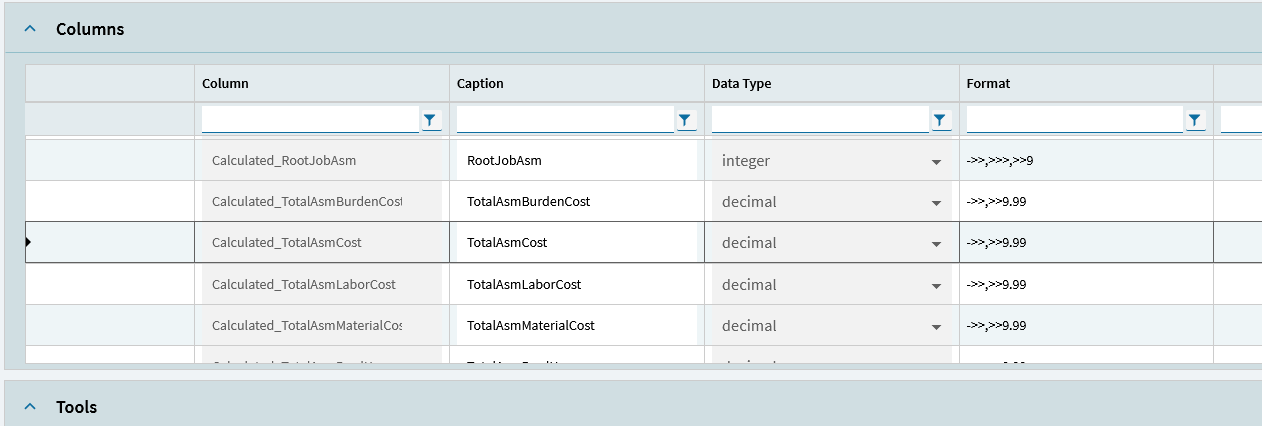Open Data Type dropdown for TotalAsmLaborCost row

click(x=936, y=285)
